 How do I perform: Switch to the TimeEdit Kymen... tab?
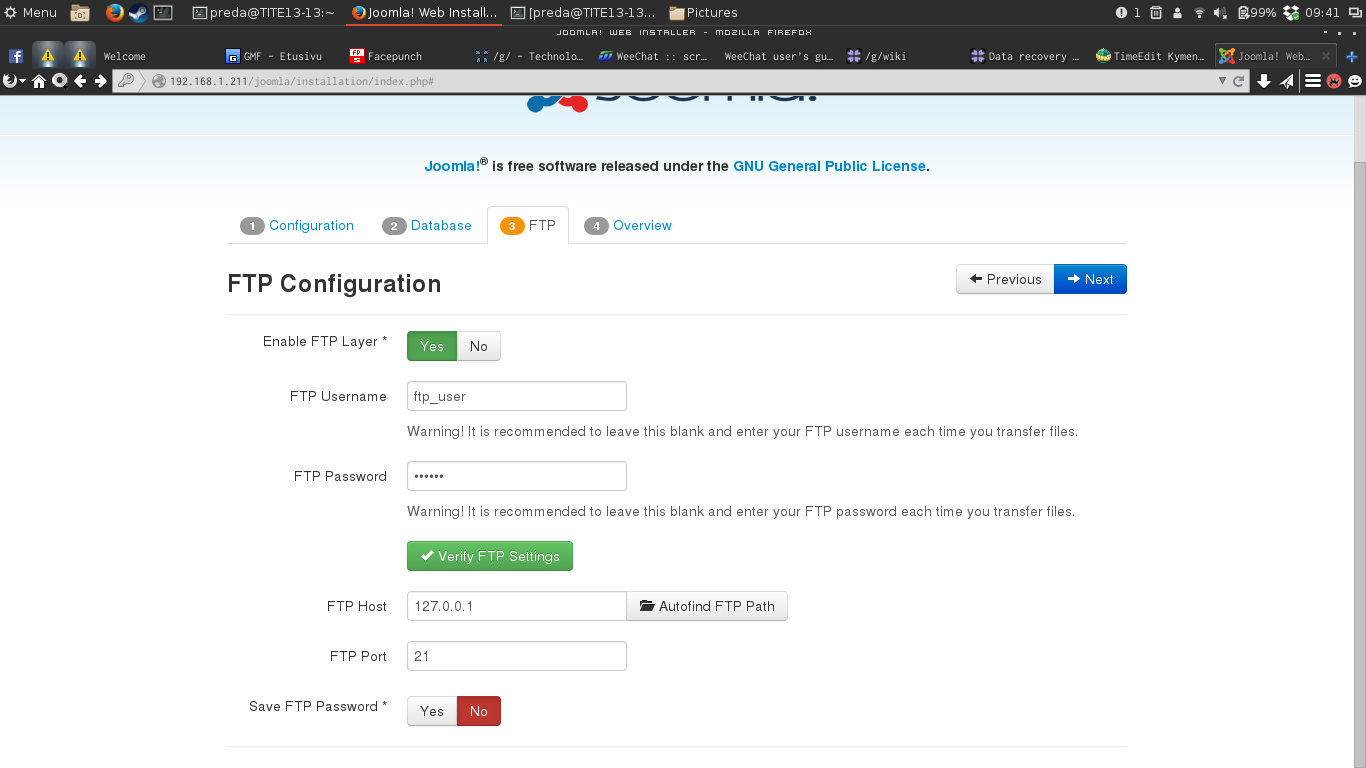[x=1150, y=56]
